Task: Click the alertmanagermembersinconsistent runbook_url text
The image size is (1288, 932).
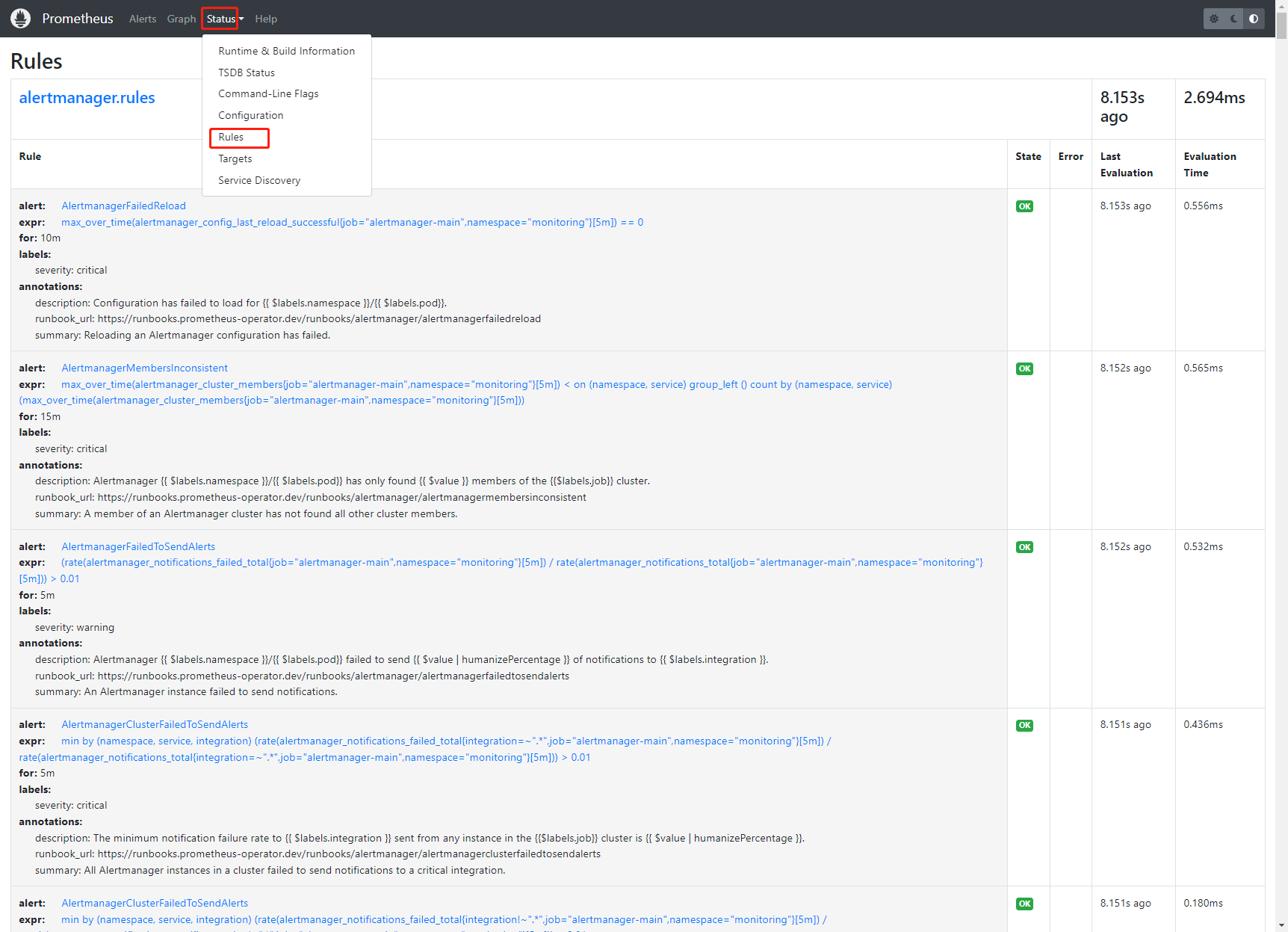Action: tap(311, 497)
